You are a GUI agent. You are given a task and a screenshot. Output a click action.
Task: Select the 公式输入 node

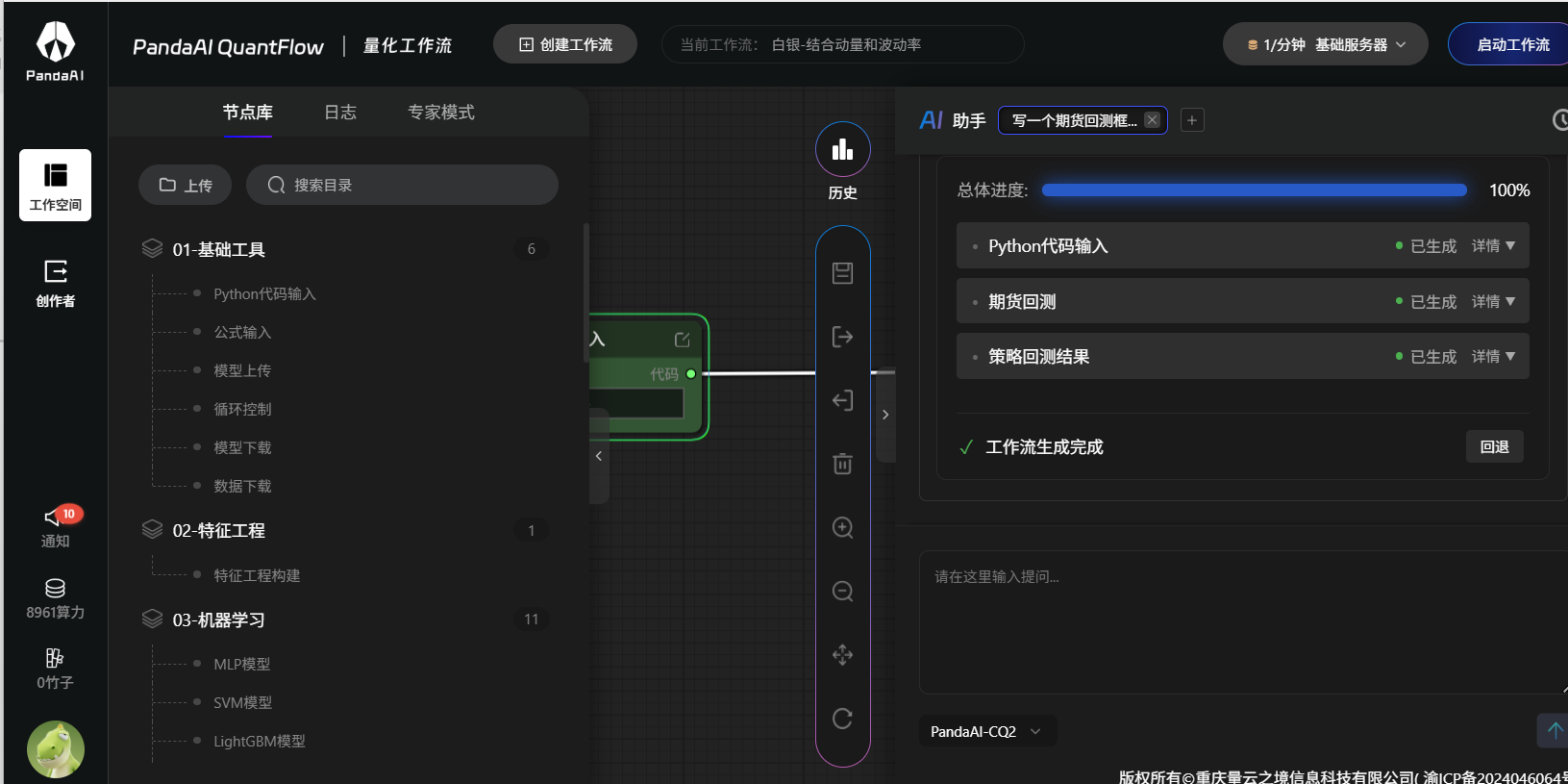pos(242,332)
